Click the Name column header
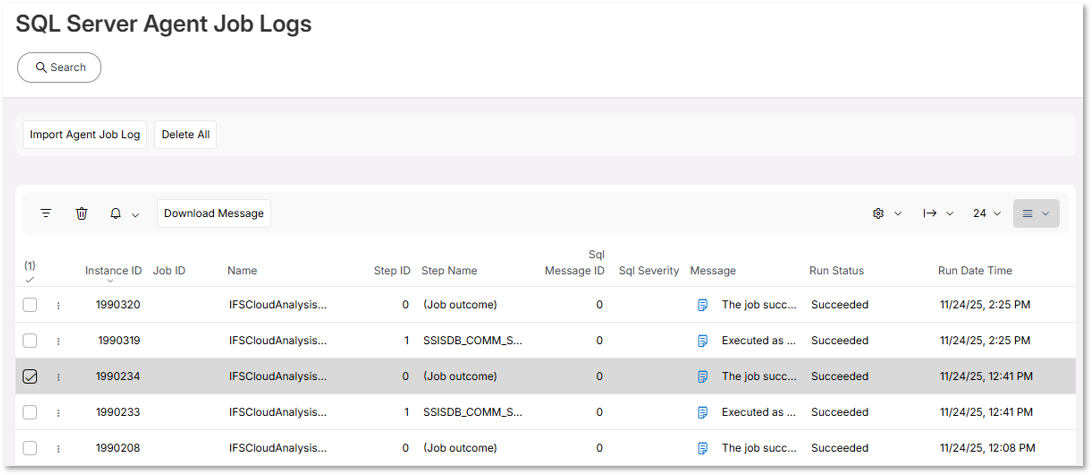 pos(242,271)
